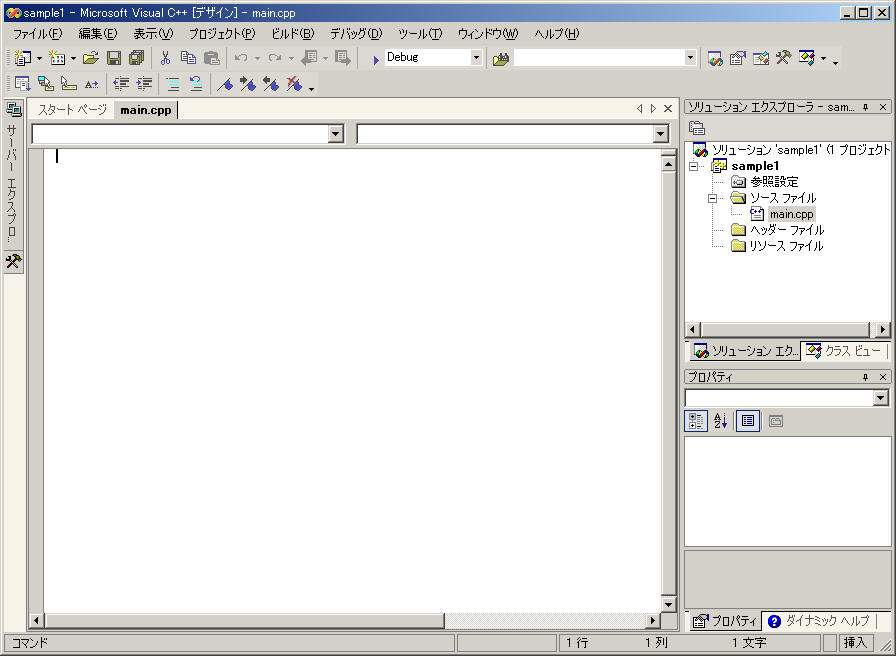Click the New Project toolbar icon
Screen dimensions: 896x656
coord(23,58)
